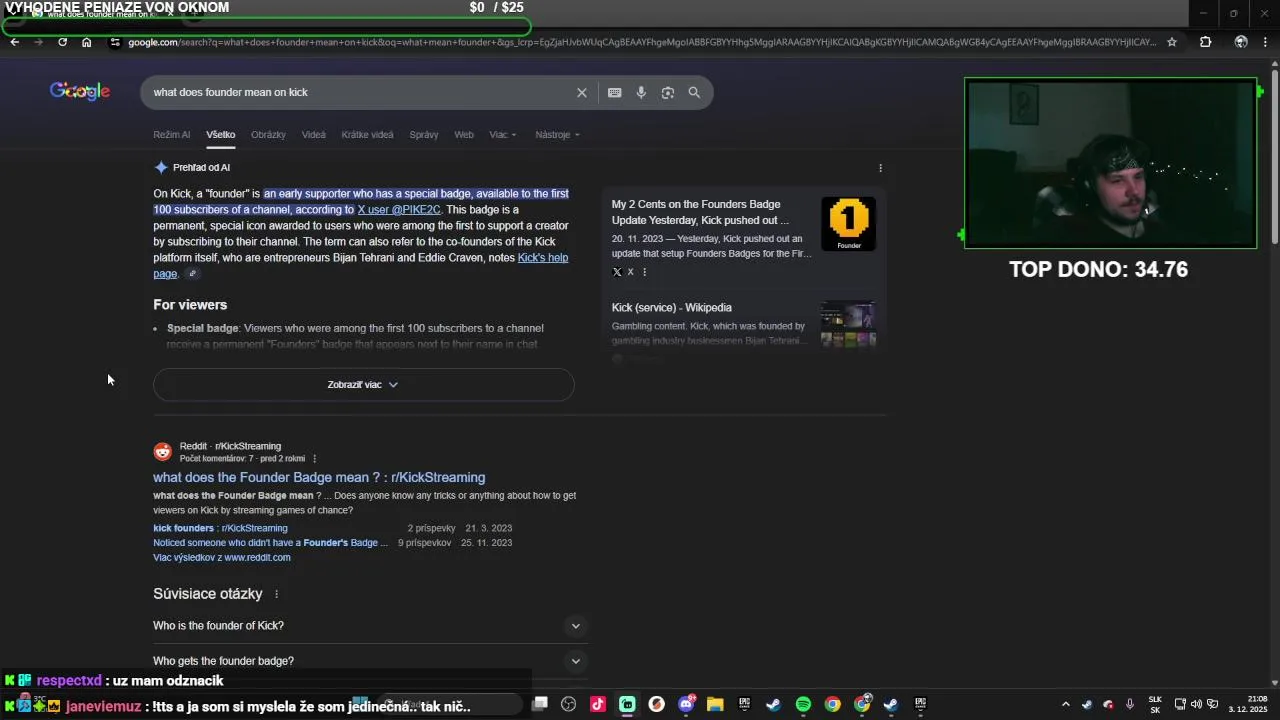Select the 'Všetko' results tab

tap(221, 135)
